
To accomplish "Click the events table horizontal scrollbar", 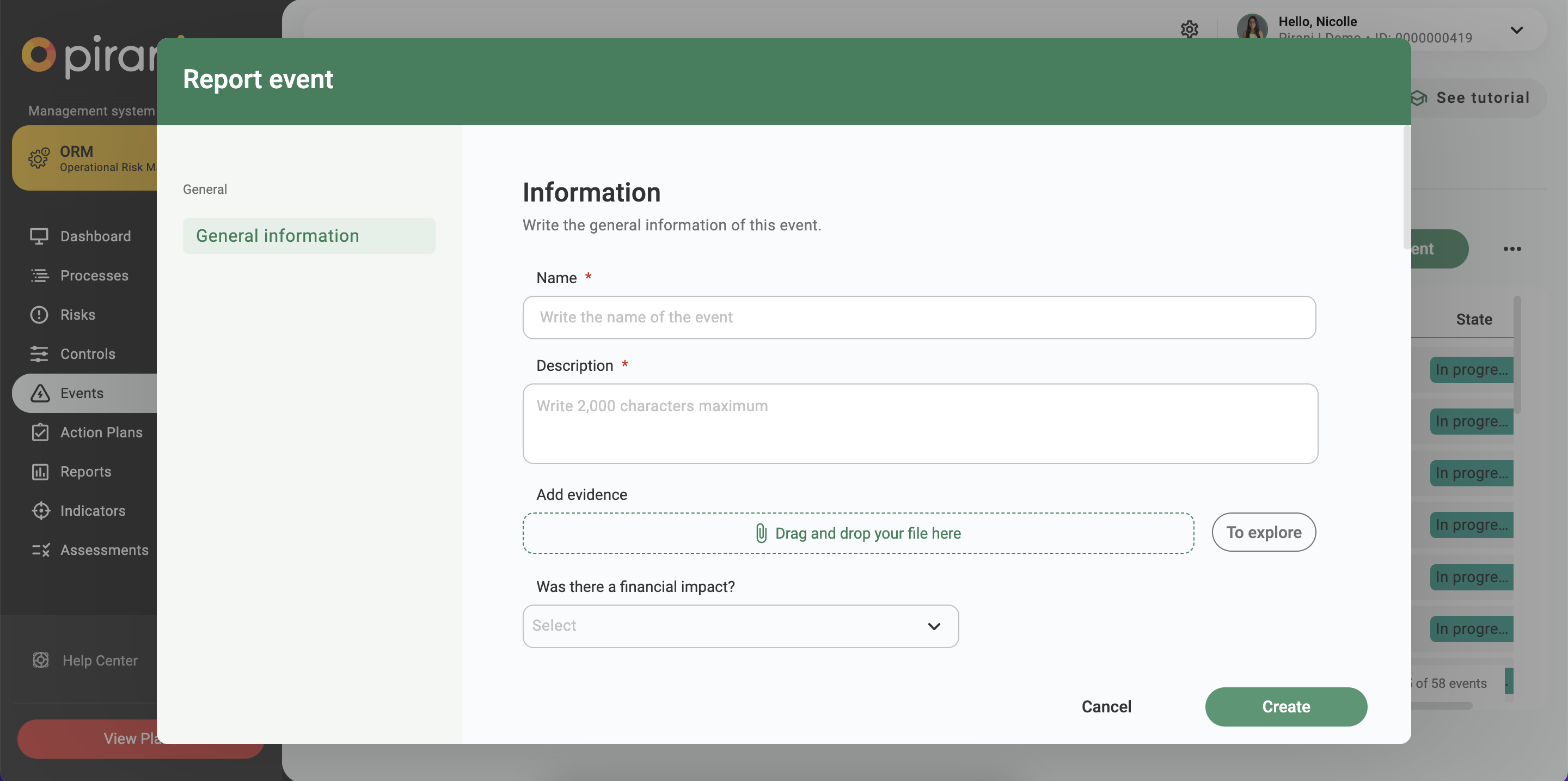I will (1441, 706).
